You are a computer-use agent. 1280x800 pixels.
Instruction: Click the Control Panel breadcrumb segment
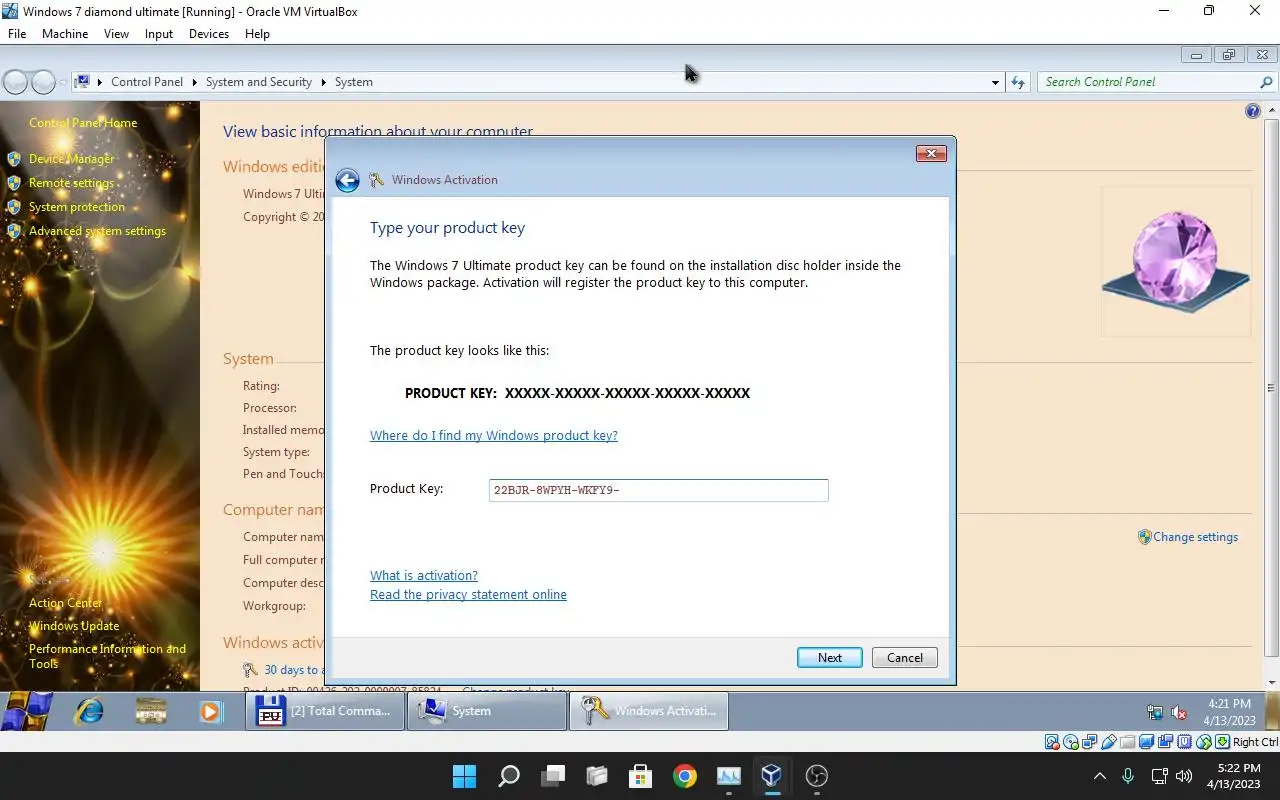click(x=147, y=82)
